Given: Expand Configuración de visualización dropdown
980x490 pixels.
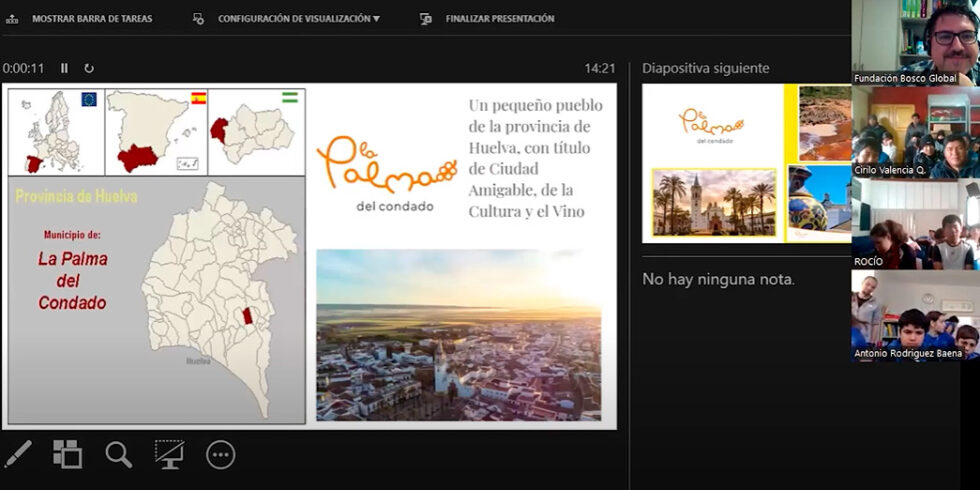Looking at the screenshot, I should 298,18.
